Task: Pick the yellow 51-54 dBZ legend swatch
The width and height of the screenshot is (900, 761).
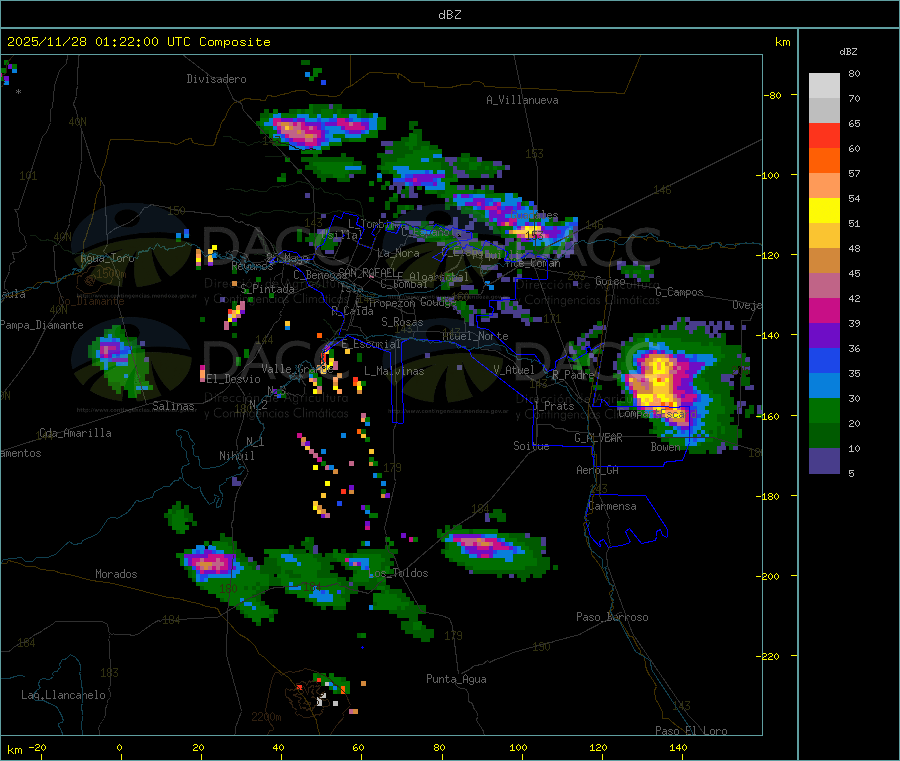Action: click(824, 211)
